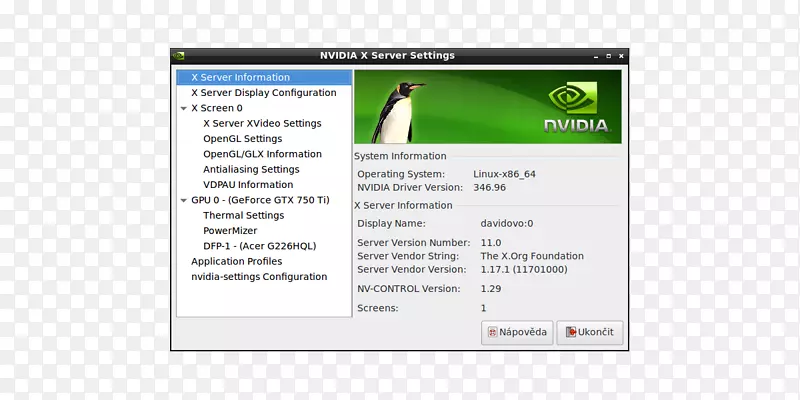Select DFP-1 (Acer G226HQL) display
This screenshot has width=800, height=400.
(x=259, y=246)
